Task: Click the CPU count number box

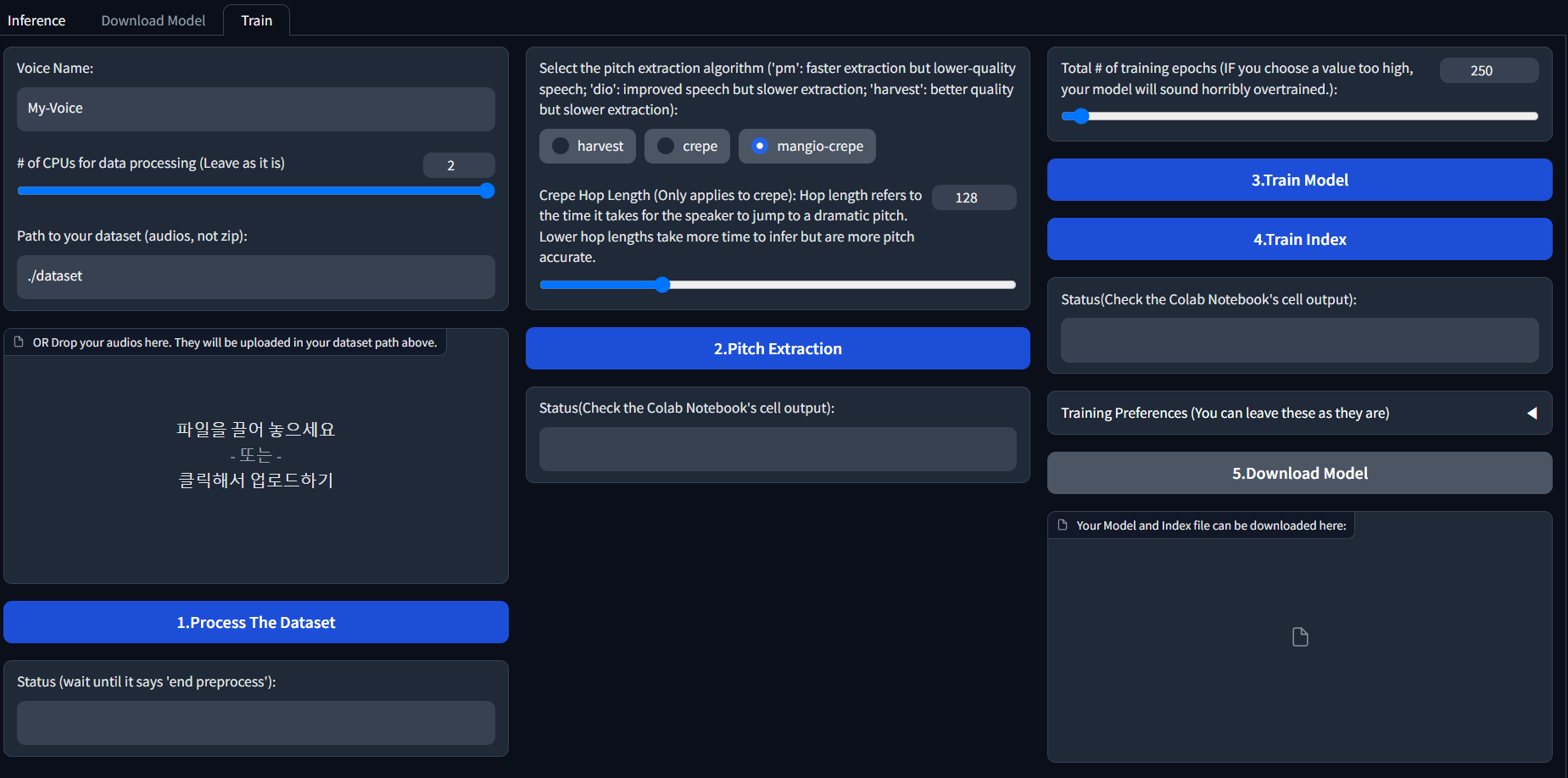Action: pyautogui.click(x=459, y=165)
